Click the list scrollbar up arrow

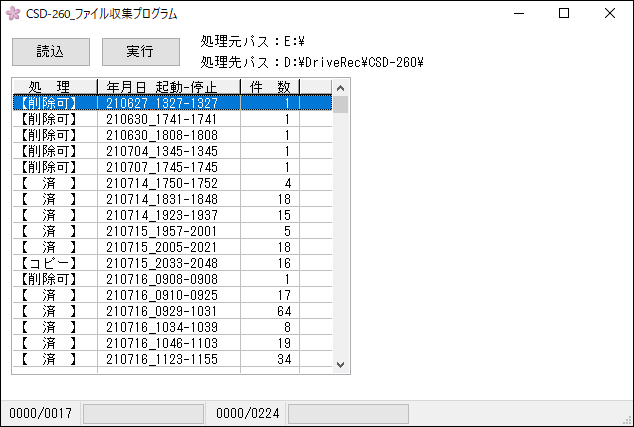[340, 88]
